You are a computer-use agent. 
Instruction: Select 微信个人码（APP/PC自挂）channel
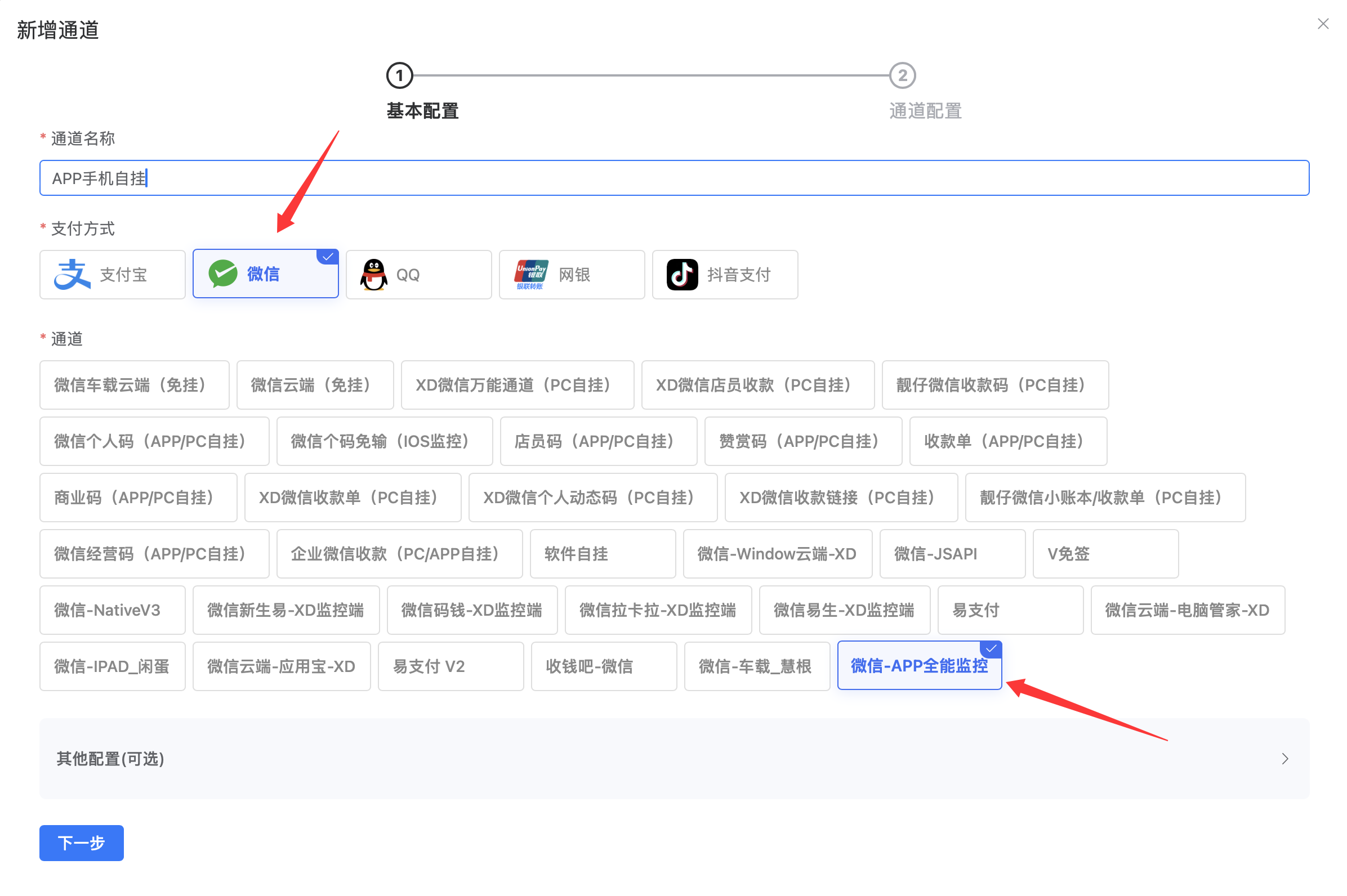(154, 441)
